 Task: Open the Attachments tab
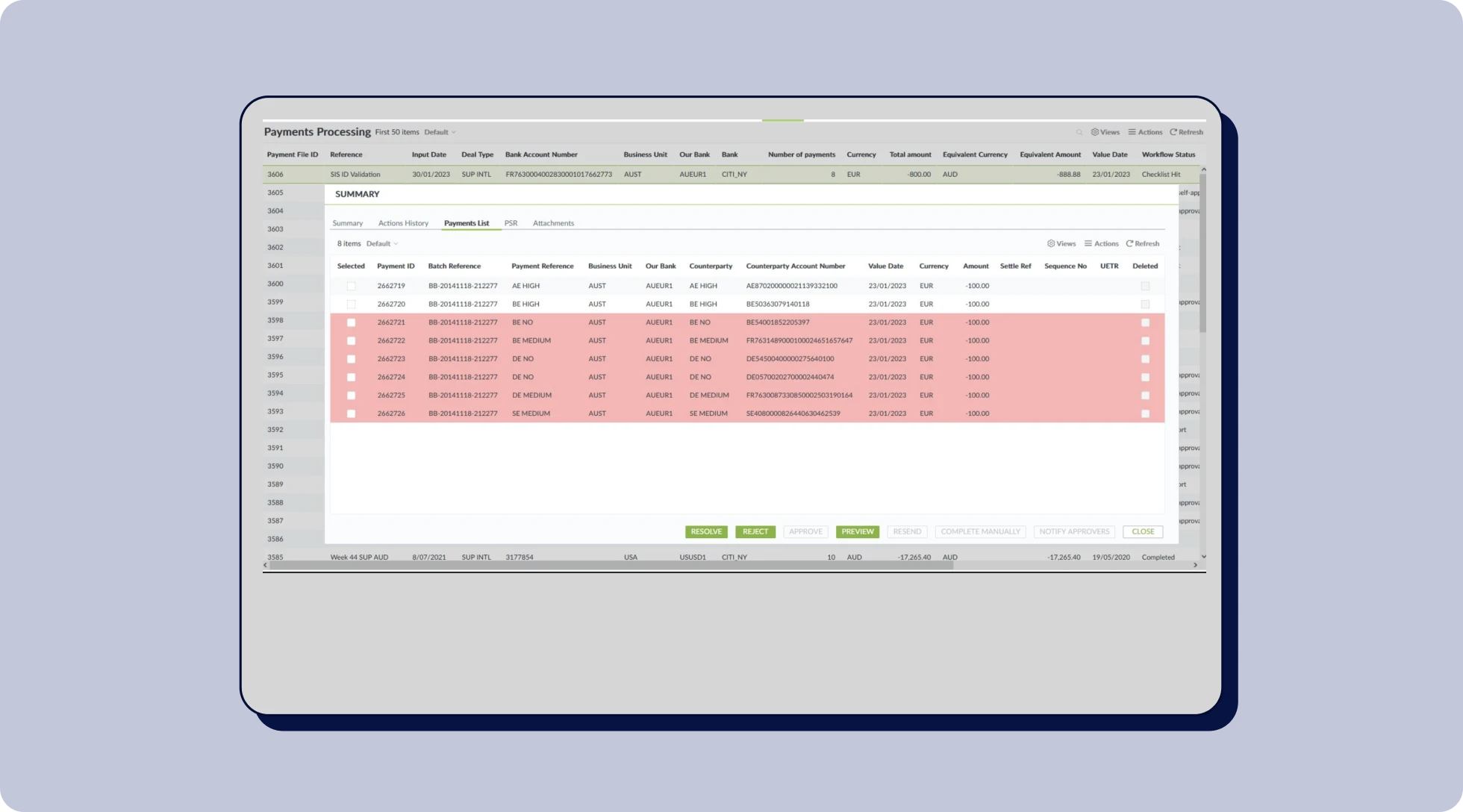coord(553,223)
